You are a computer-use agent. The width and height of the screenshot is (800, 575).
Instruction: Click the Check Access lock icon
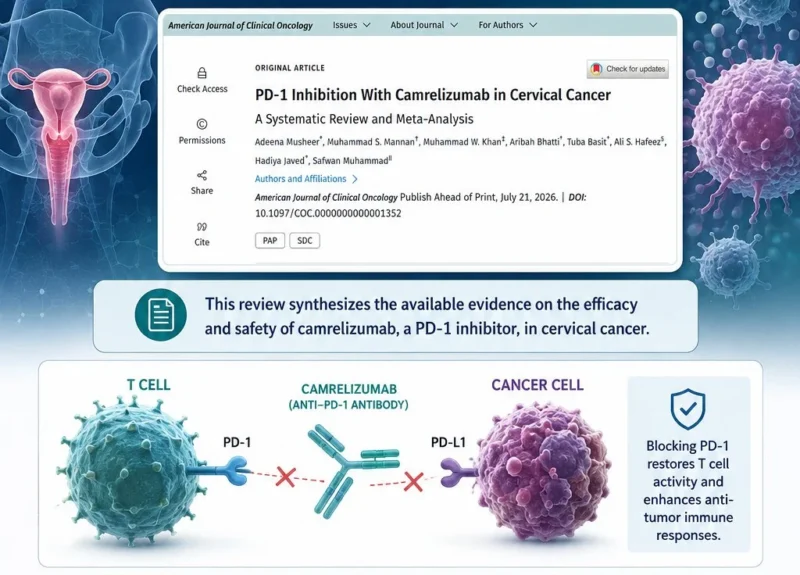click(202, 73)
